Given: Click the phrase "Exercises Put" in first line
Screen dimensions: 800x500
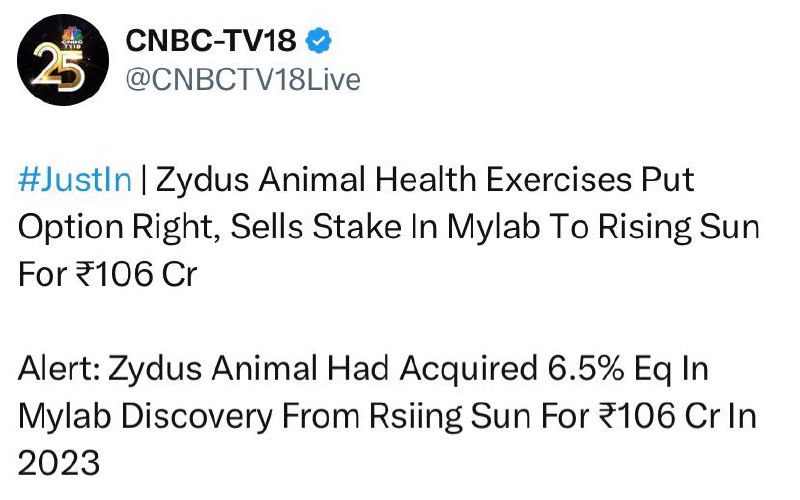Looking at the screenshot, I should point(590,180).
